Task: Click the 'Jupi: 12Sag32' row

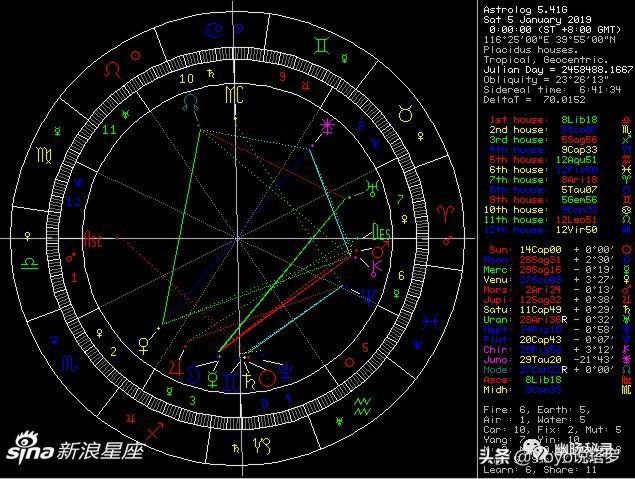Action: [x=557, y=300]
